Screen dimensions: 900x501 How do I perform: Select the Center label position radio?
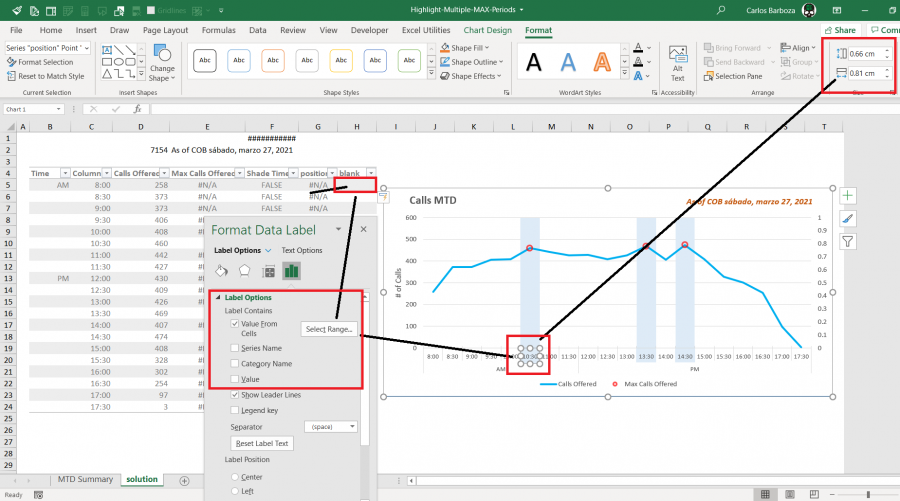coord(235,477)
